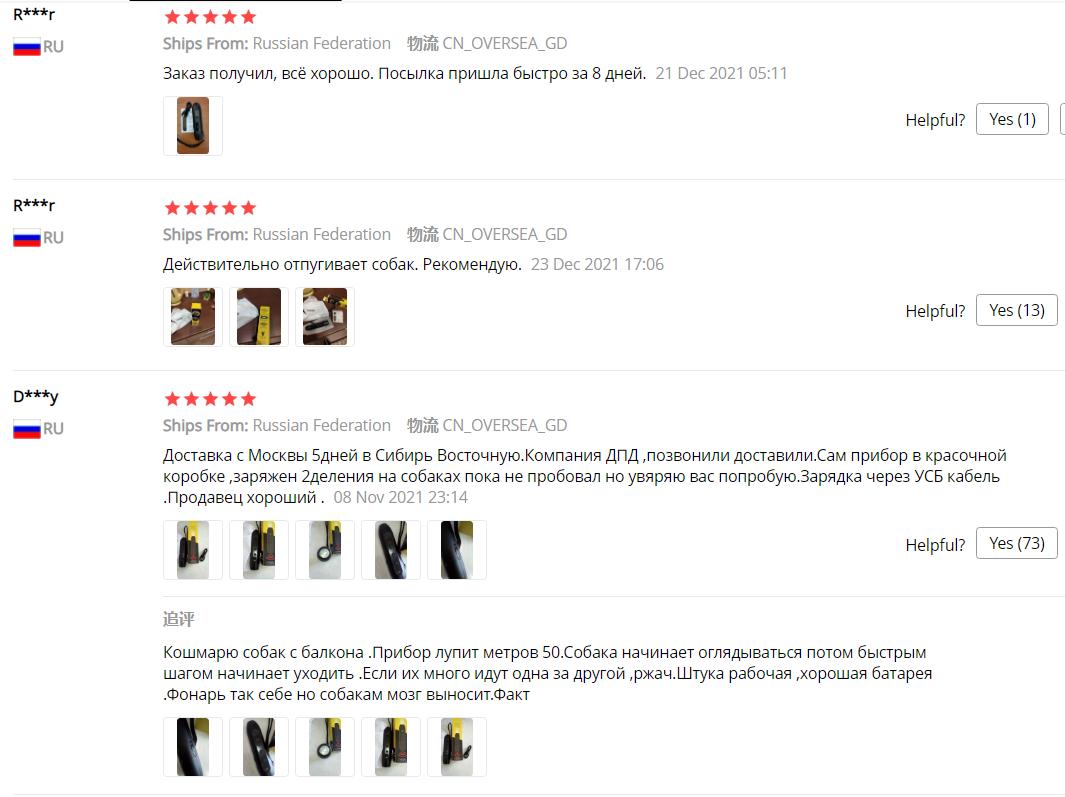Click the star rating of the 23 Dec review
1065x797 pixels.
(x=210, y=207)
